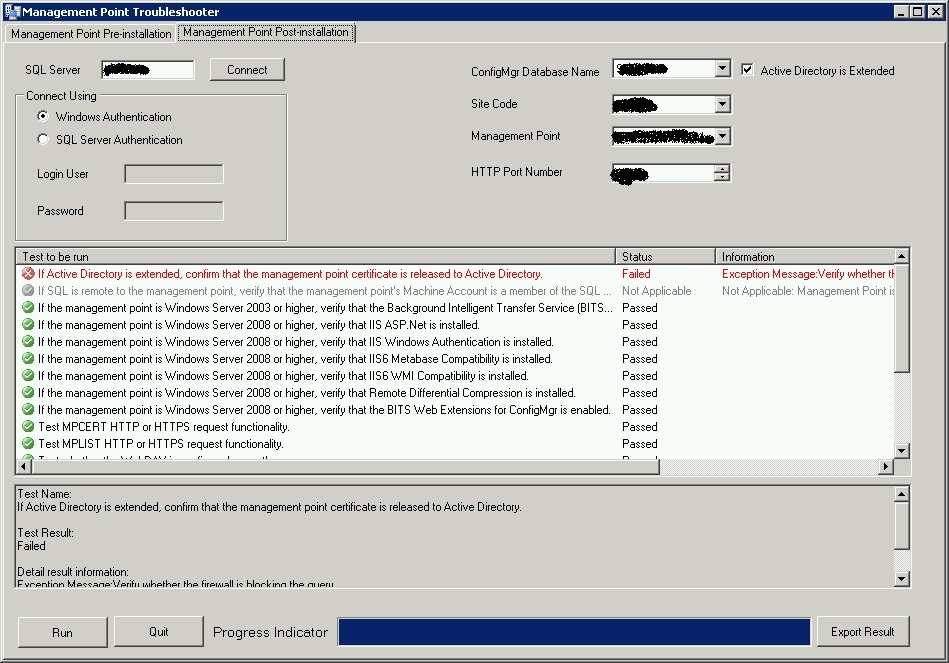Select the 'Test MPLIST HTTP or HTTPS' row
Image resolution: width=949 pixels, height=663 pixels.
click(455, 443)
